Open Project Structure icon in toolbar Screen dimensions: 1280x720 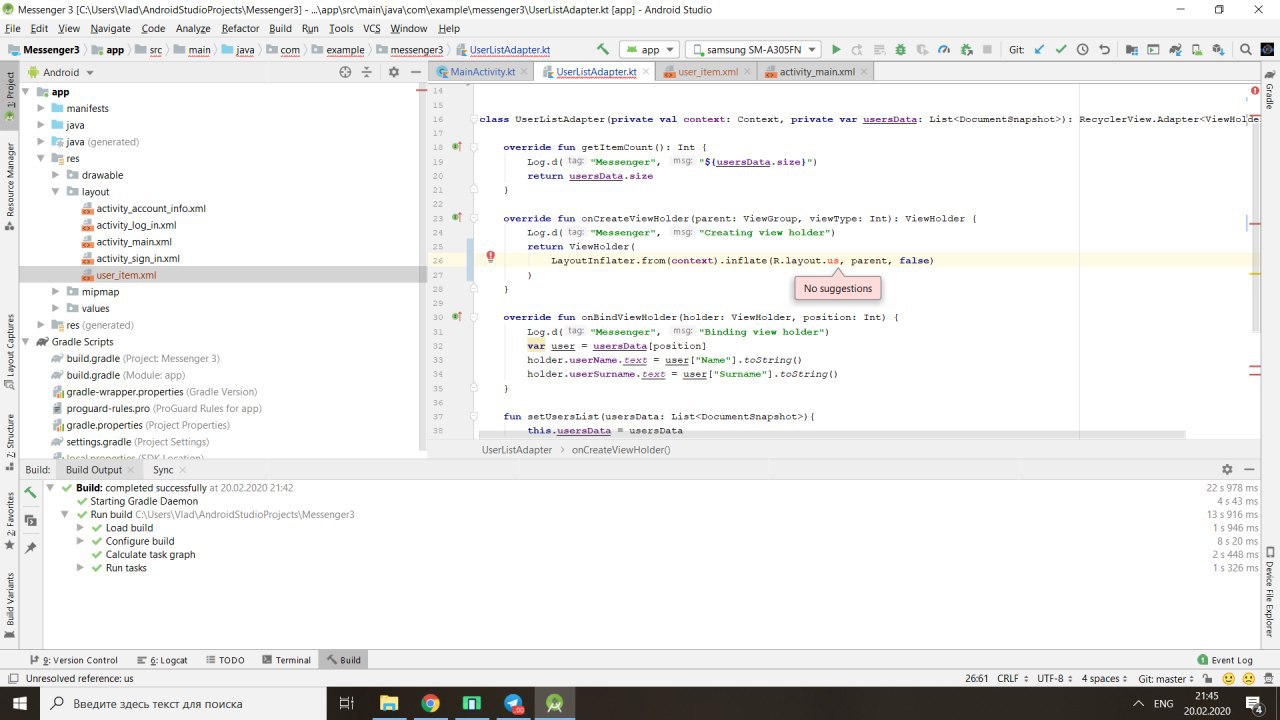coord(1131,49)
